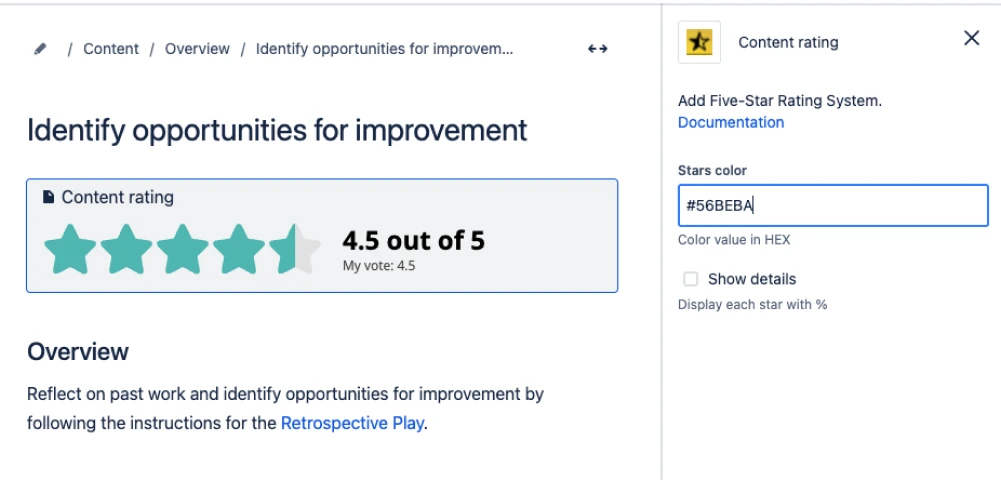Click the second teal rating star
Image resolution: width=1001 pixels, height=480 pixels.
pyautogui.click(x=126, y=249)
